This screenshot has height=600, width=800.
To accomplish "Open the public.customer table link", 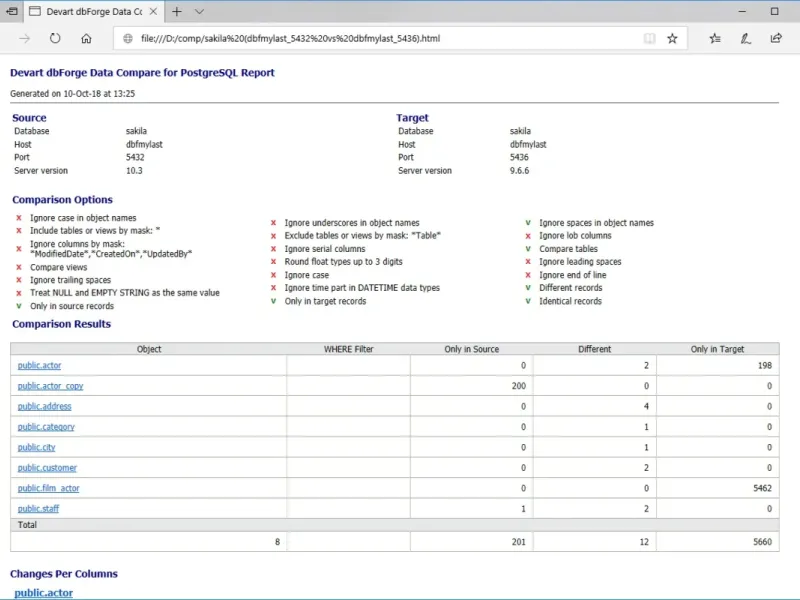I will pos(47,467).
